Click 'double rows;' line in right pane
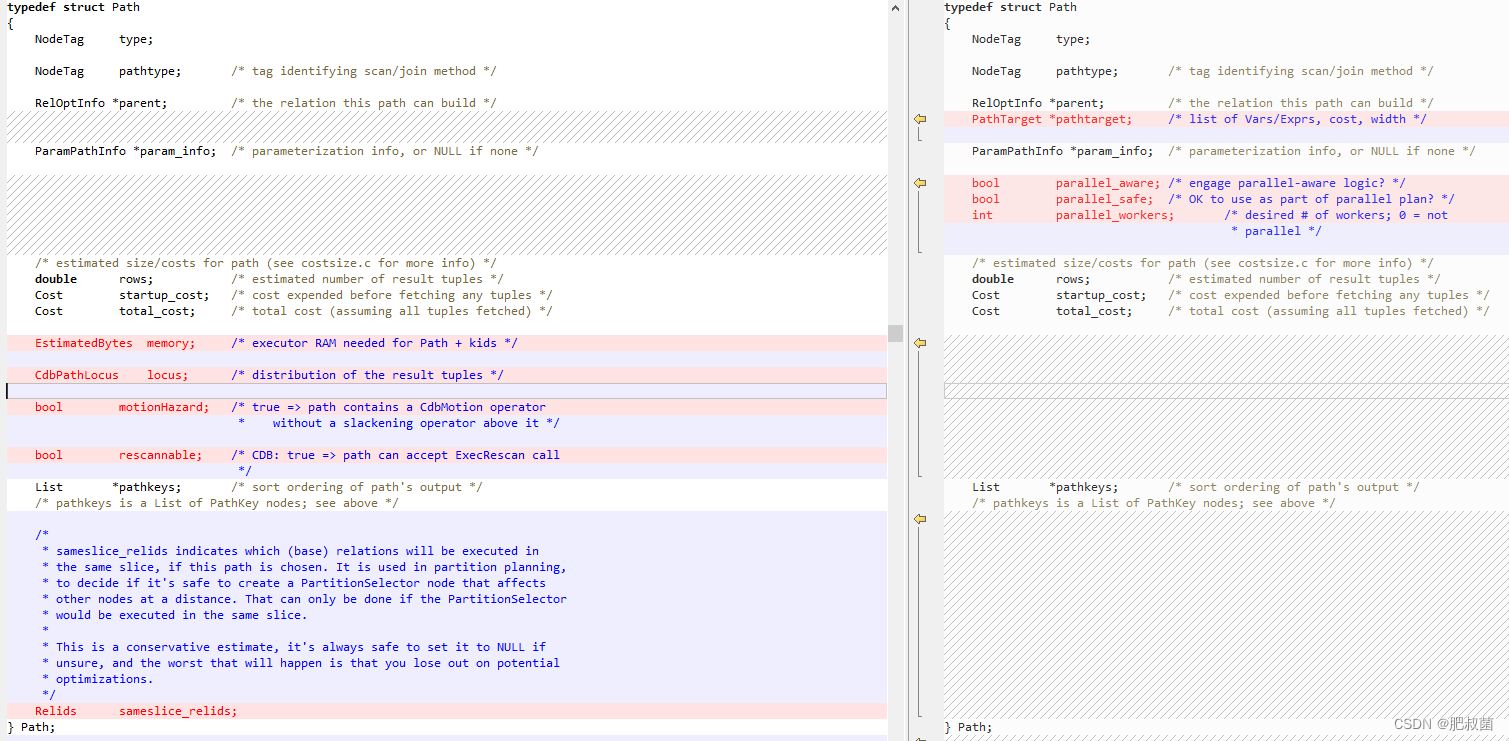This screenshot has height=741, width=1509. point(1206,279)
